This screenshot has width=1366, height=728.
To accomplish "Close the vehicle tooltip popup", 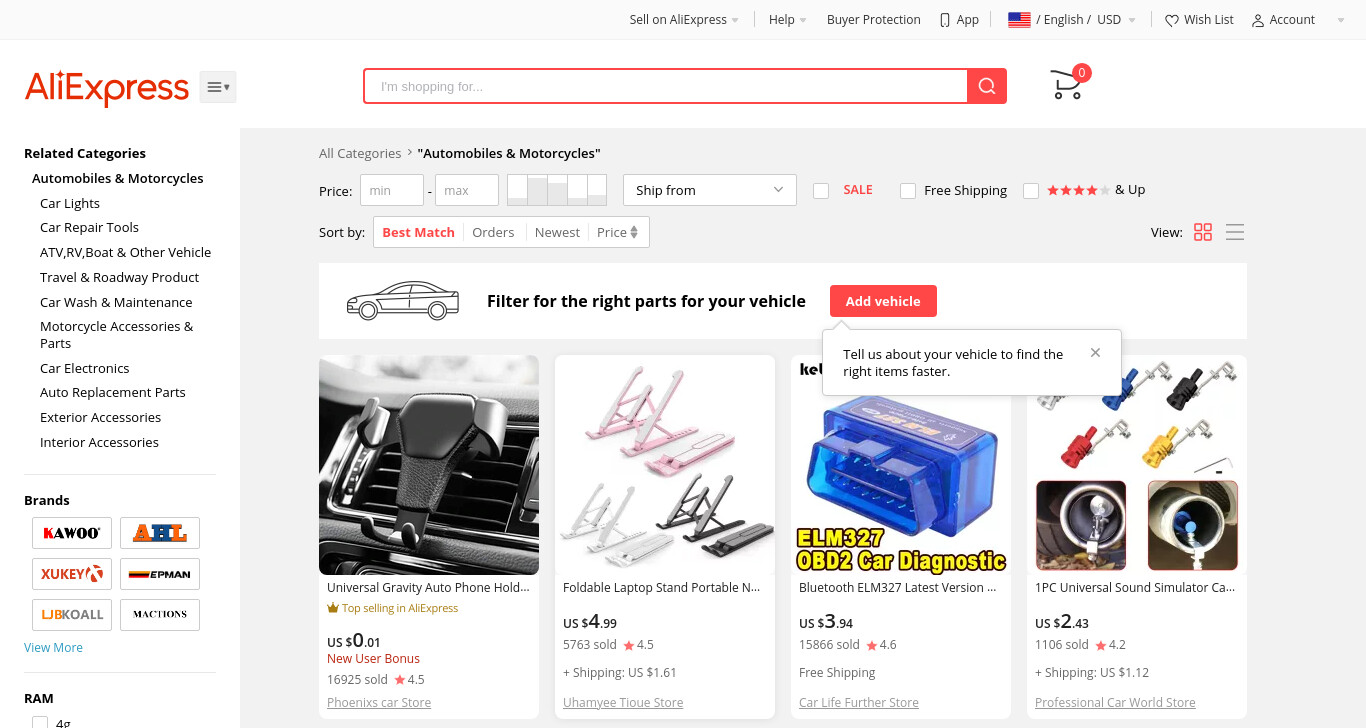I will pyautogui.click(x=1095, y=353).
